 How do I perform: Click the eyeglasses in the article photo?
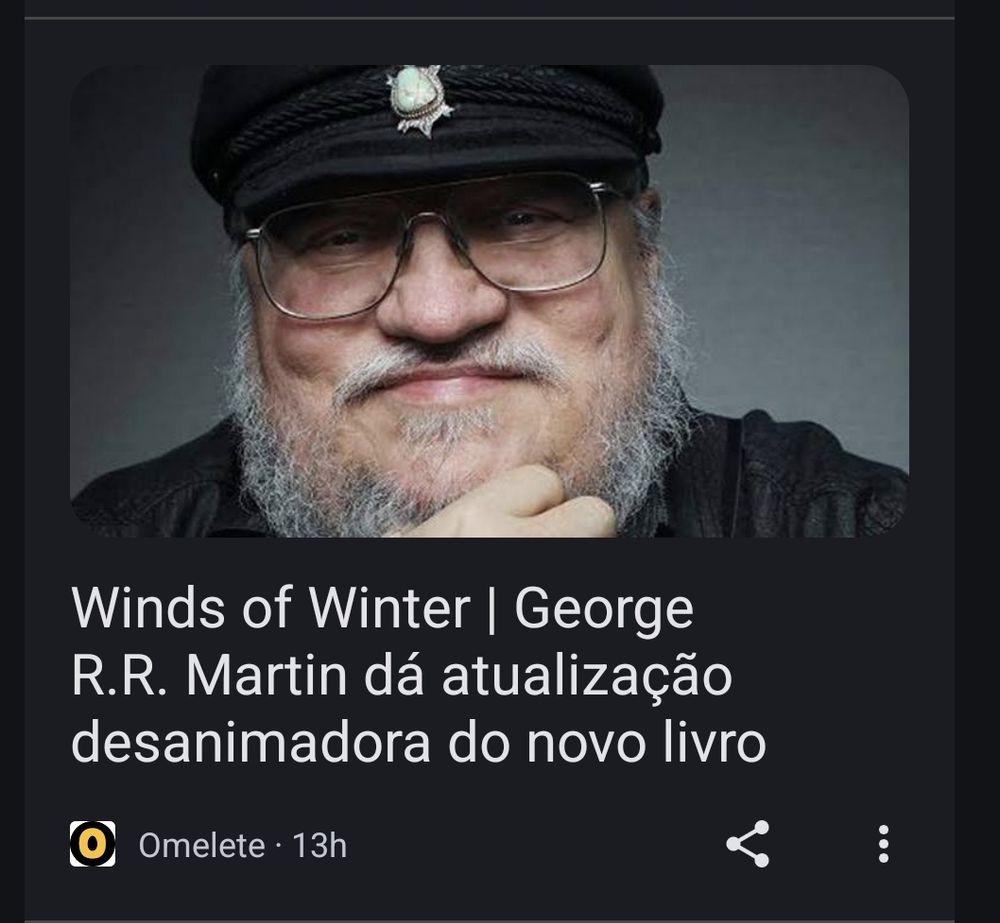(x=426, y=249)
